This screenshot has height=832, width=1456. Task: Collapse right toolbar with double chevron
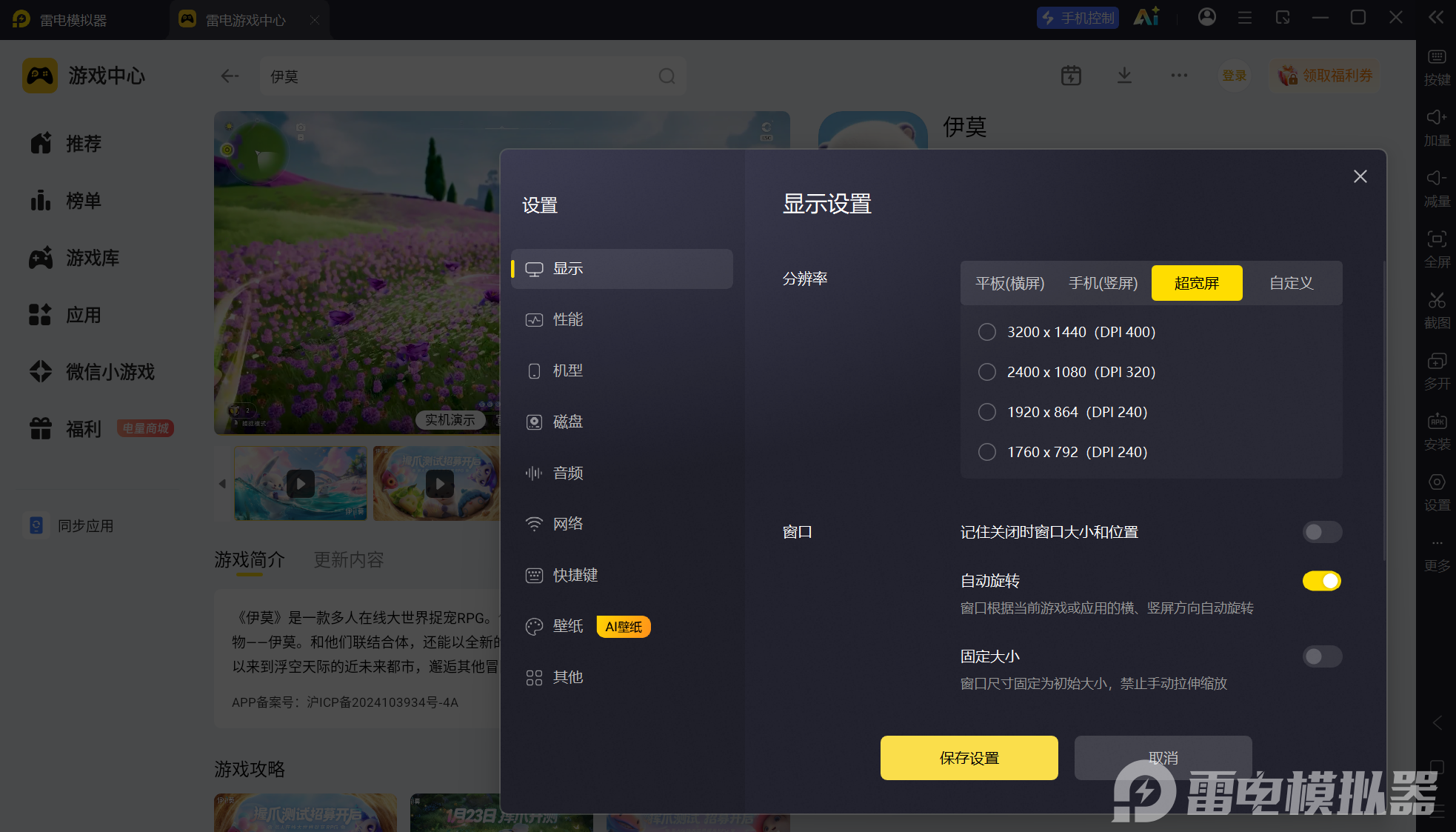pyautogui.click(x=1436, y=17)
